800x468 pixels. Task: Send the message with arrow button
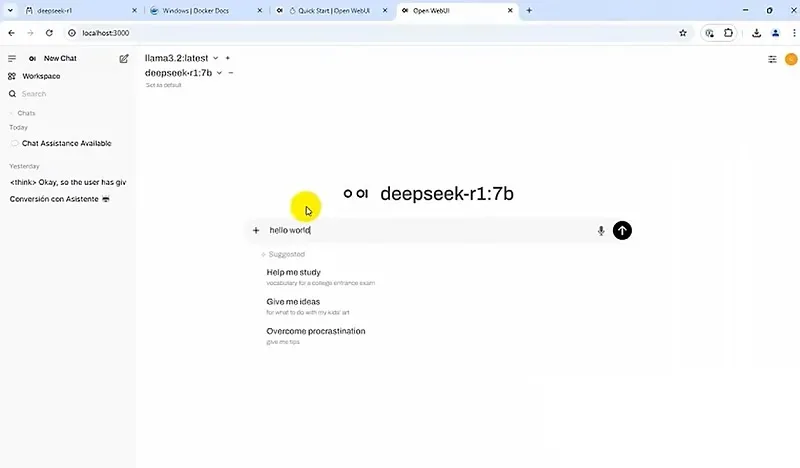click(622, 231)
